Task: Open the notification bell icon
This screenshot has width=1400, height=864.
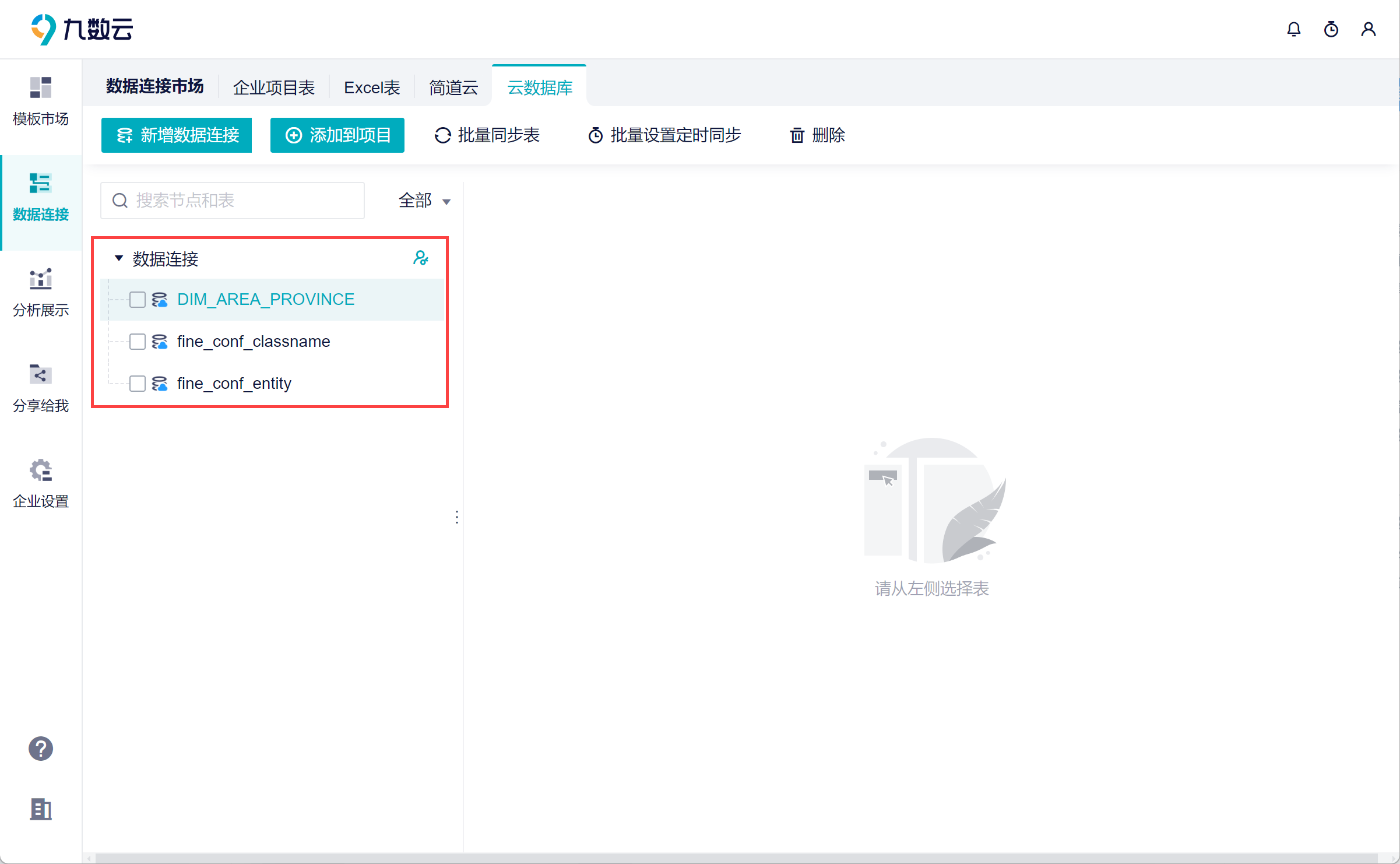Action: [1293, 29]
